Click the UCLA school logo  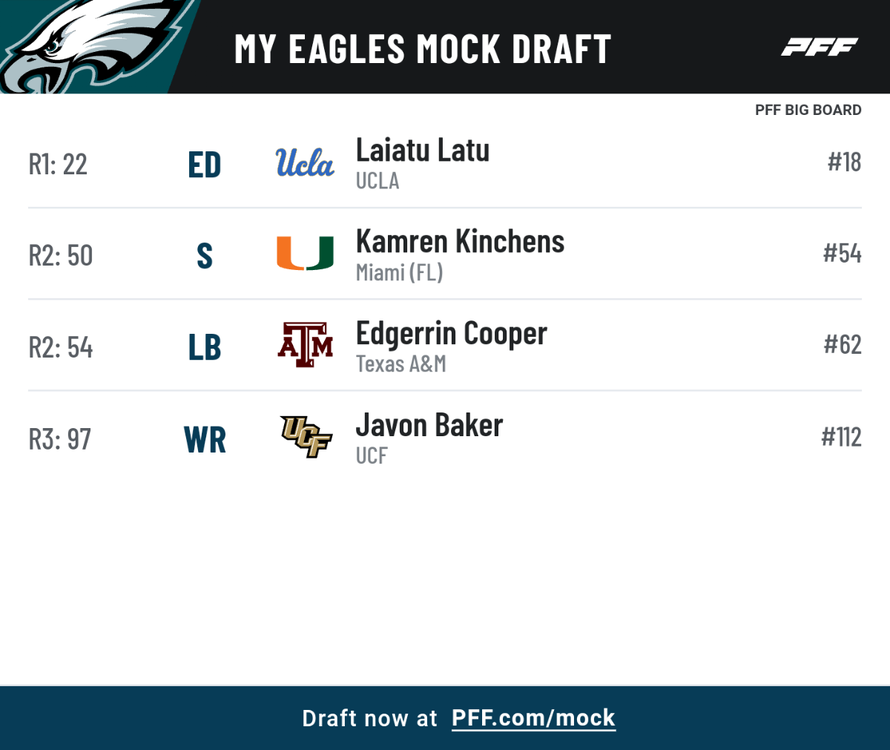pyautogui.click(x=305, y=163)
